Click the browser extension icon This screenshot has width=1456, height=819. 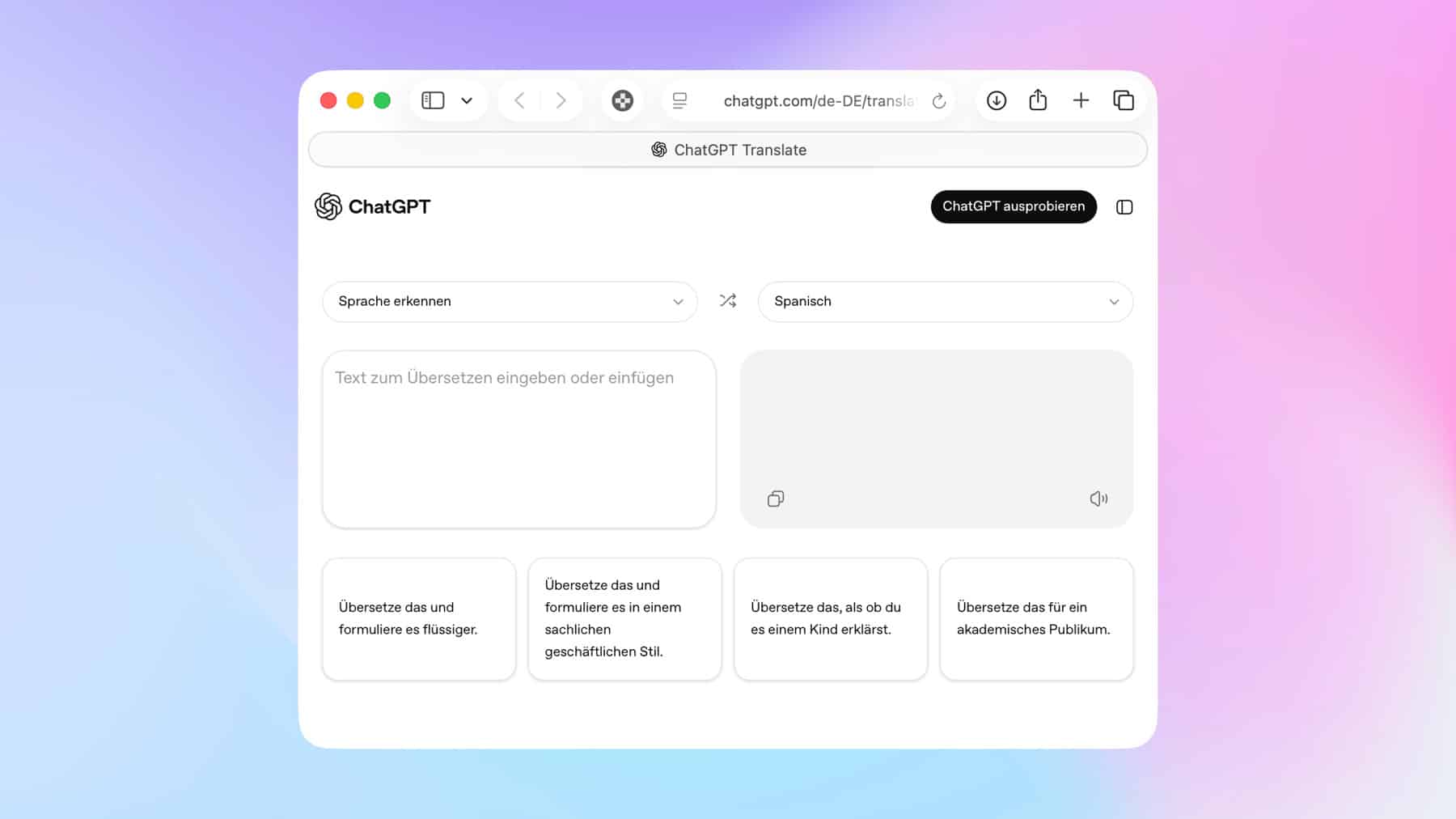click(x=622, y=100)
